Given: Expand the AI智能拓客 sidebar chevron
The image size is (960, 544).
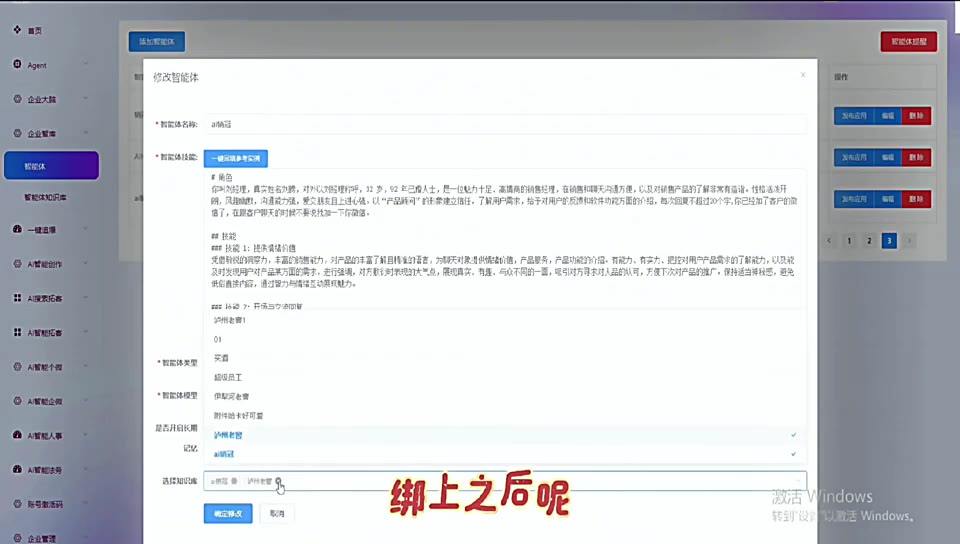Looking at the screenshot, I should [x=86, y=332].
